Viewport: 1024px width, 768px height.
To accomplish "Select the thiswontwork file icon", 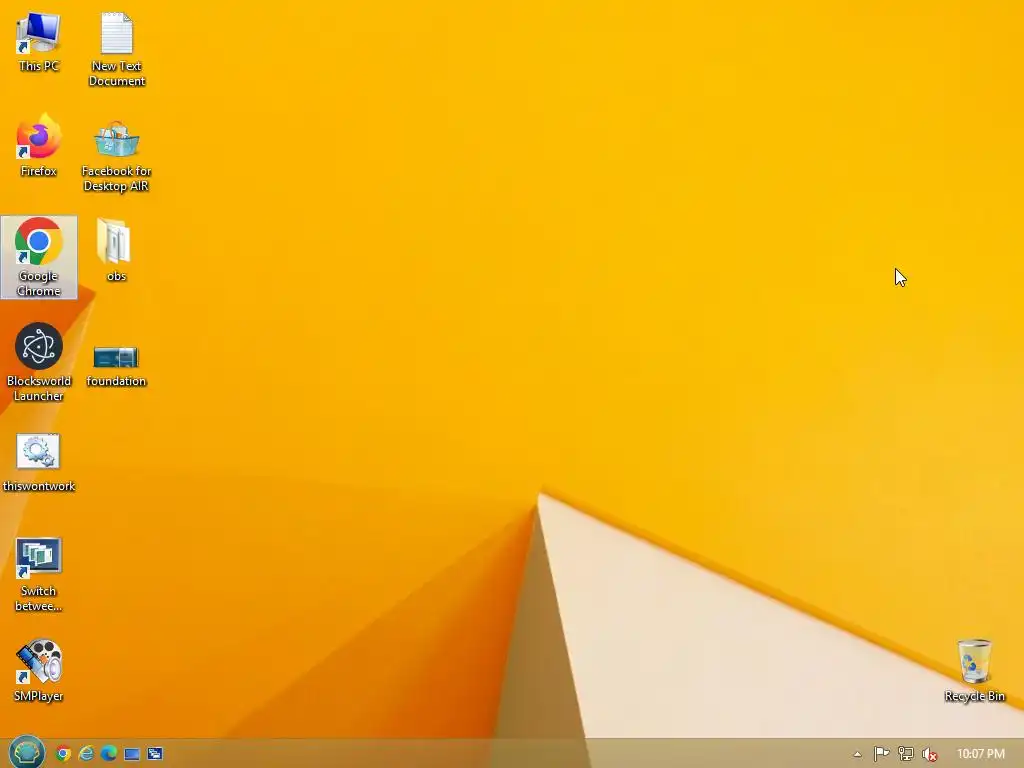I will (39, 462).
